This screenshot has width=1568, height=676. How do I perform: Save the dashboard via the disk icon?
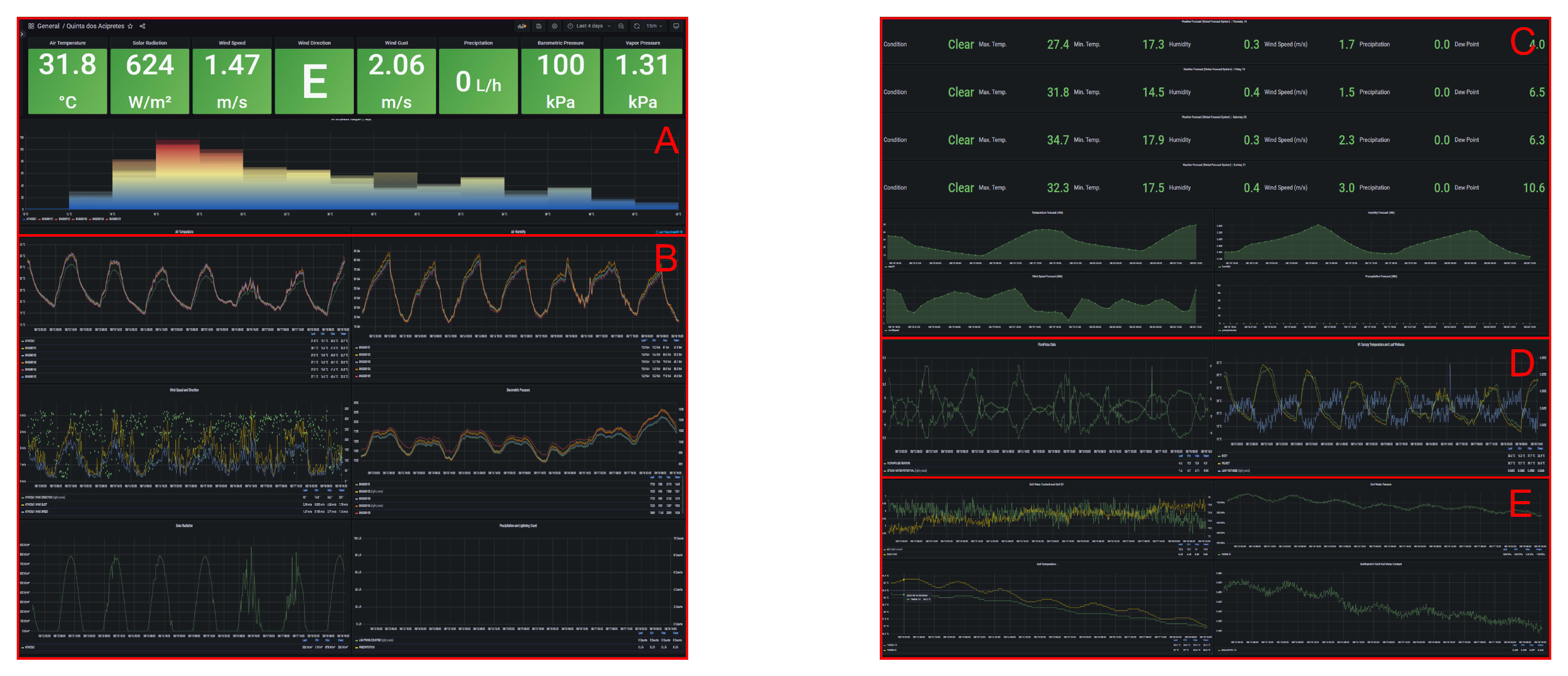(x=539, y=26)
